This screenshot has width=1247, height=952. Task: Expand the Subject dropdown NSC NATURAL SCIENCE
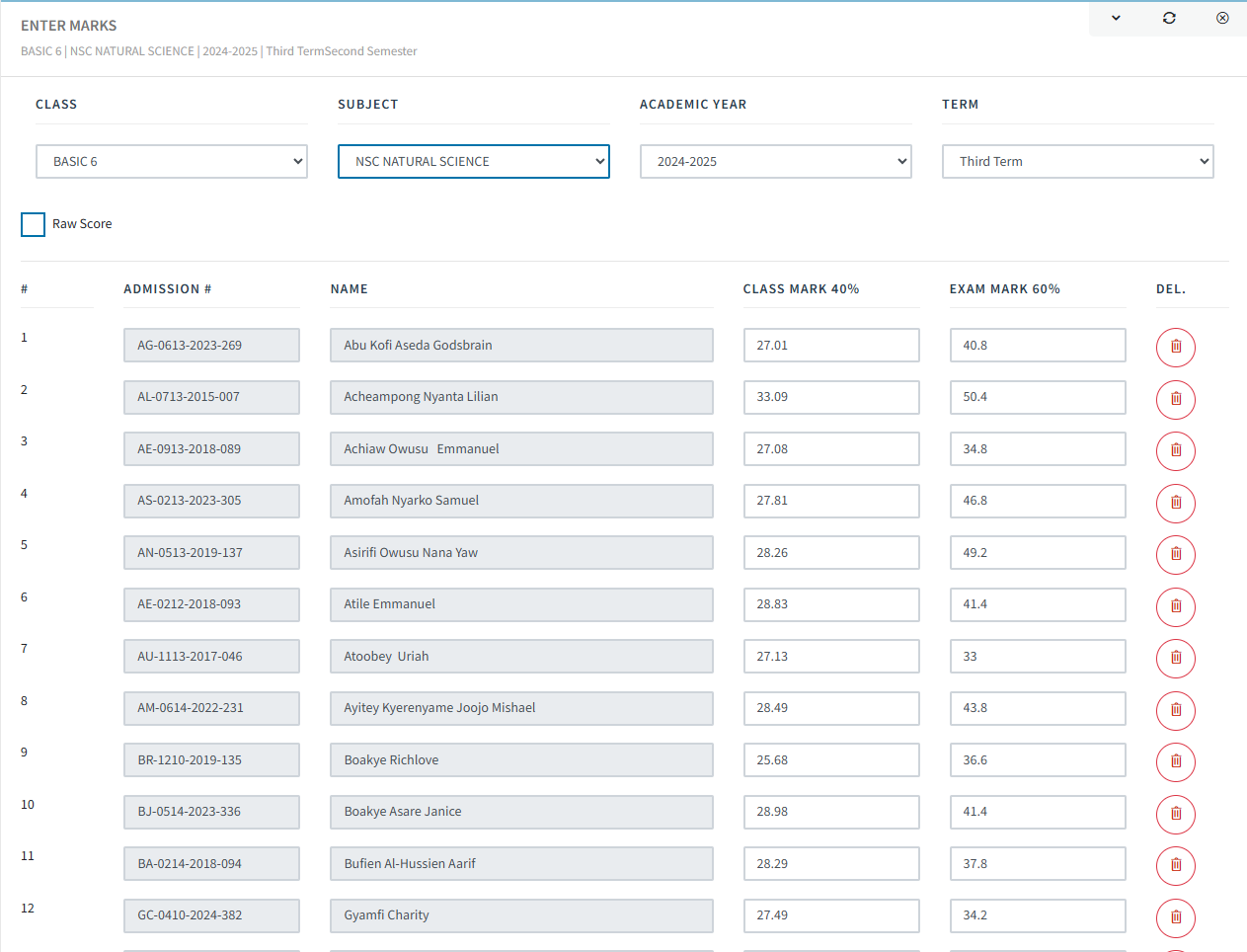(474, 162)
